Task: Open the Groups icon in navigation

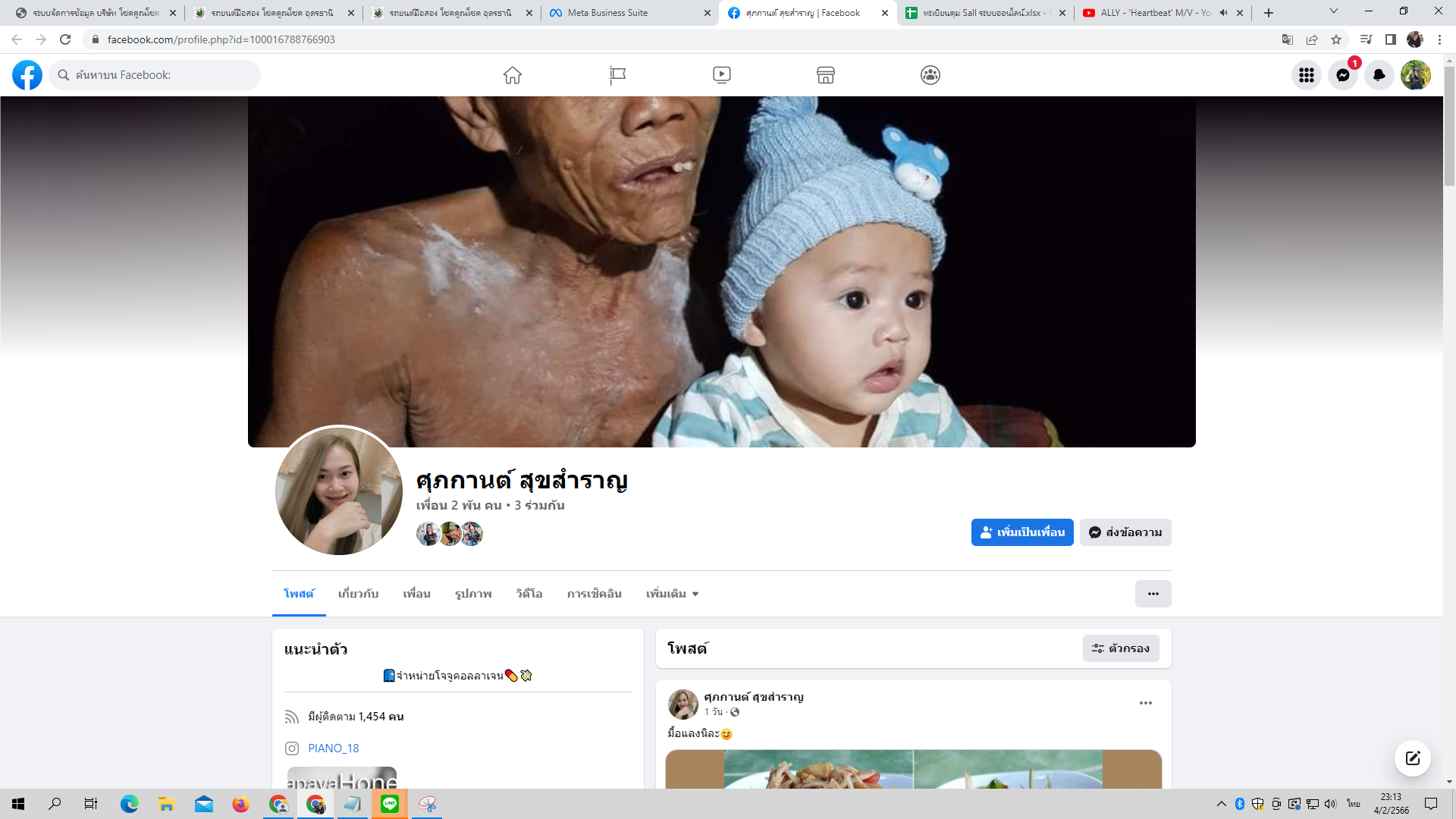Action: pos(930,75)
